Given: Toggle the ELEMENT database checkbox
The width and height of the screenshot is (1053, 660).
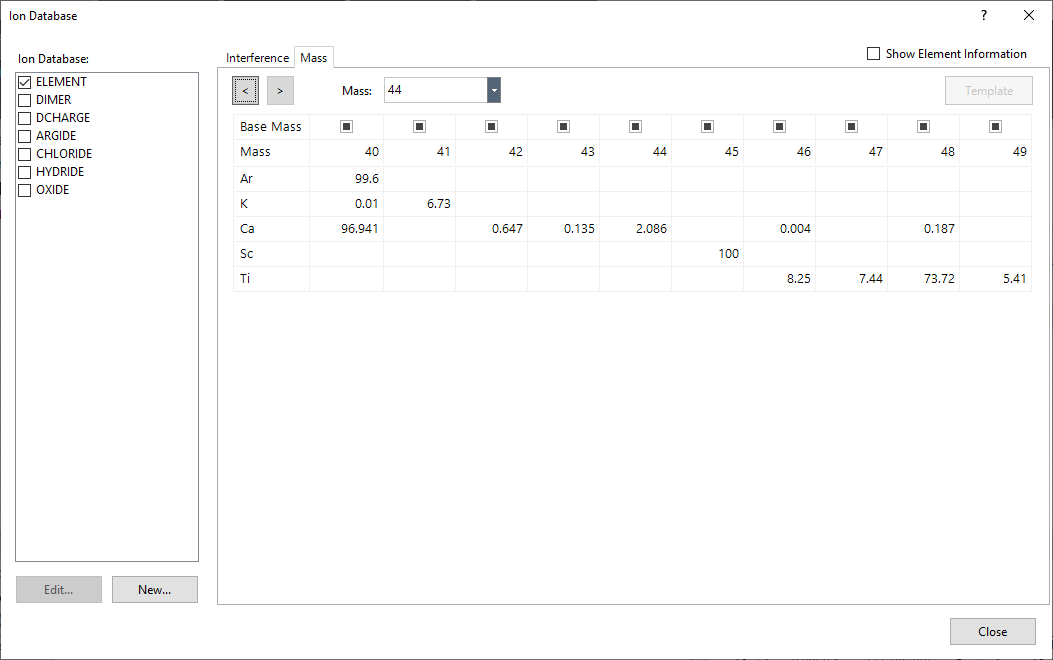Looking at the screenshot, I should (25, 82).
